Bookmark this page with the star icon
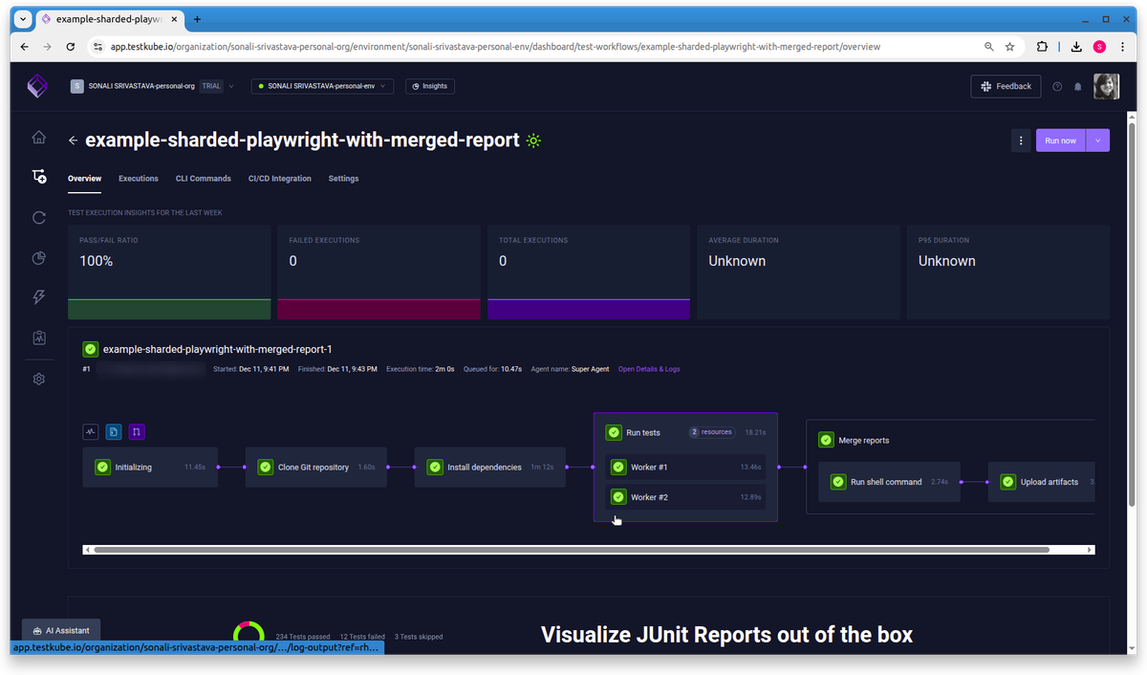Screen dimensions: 1147x675 [1010, 47]
